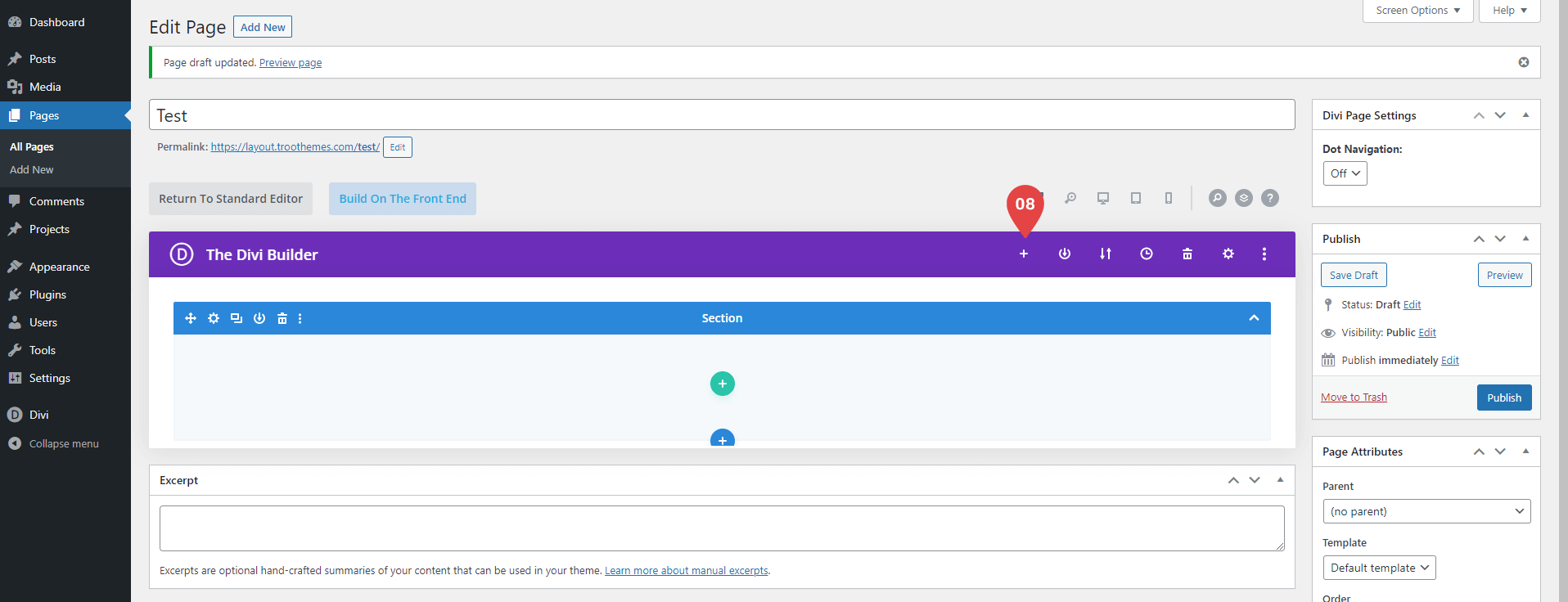Duplicate the Section using its clone icon

tap(237, 318)
